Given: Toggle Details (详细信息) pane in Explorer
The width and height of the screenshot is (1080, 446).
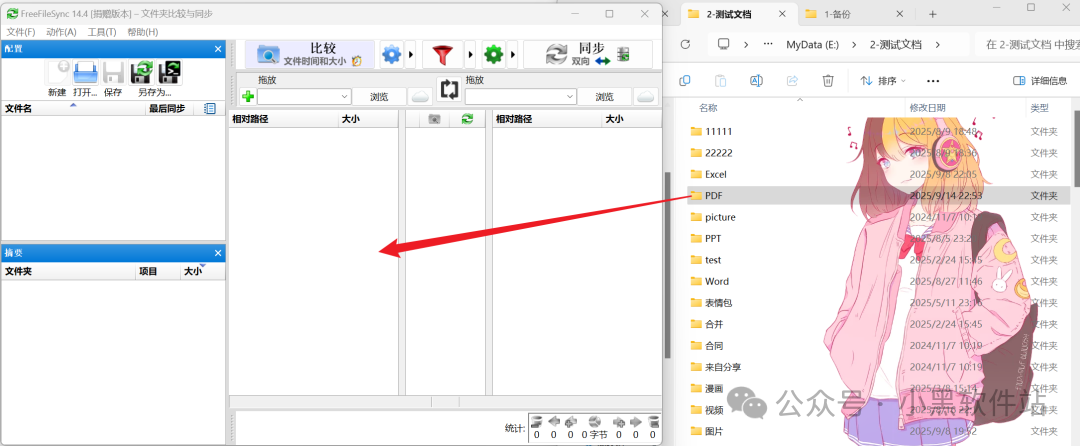Looking at the screenshot, I should [x=1040, y=81].
